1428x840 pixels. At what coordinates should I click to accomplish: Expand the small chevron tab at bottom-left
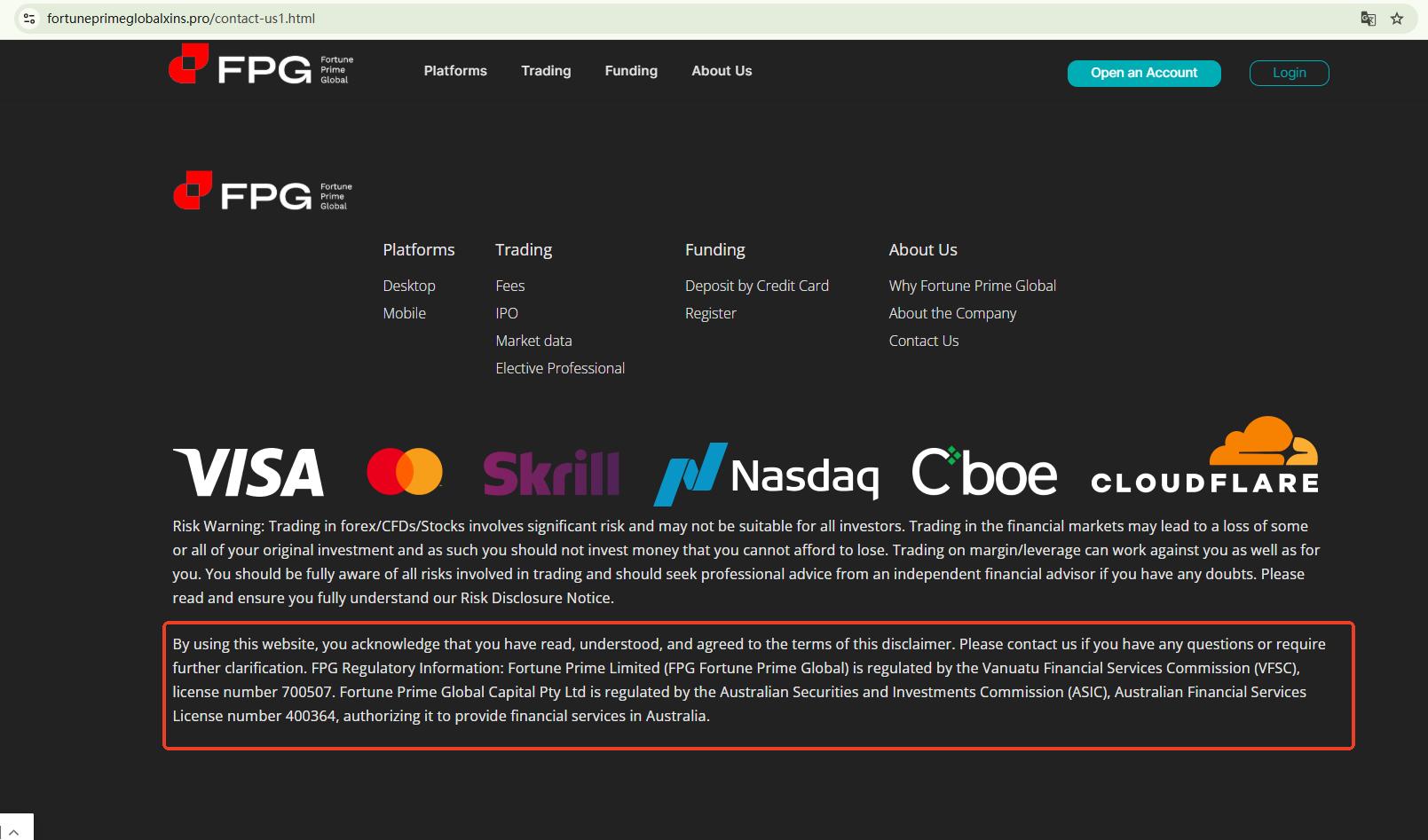pyautogui.click(x=14, y=832)
